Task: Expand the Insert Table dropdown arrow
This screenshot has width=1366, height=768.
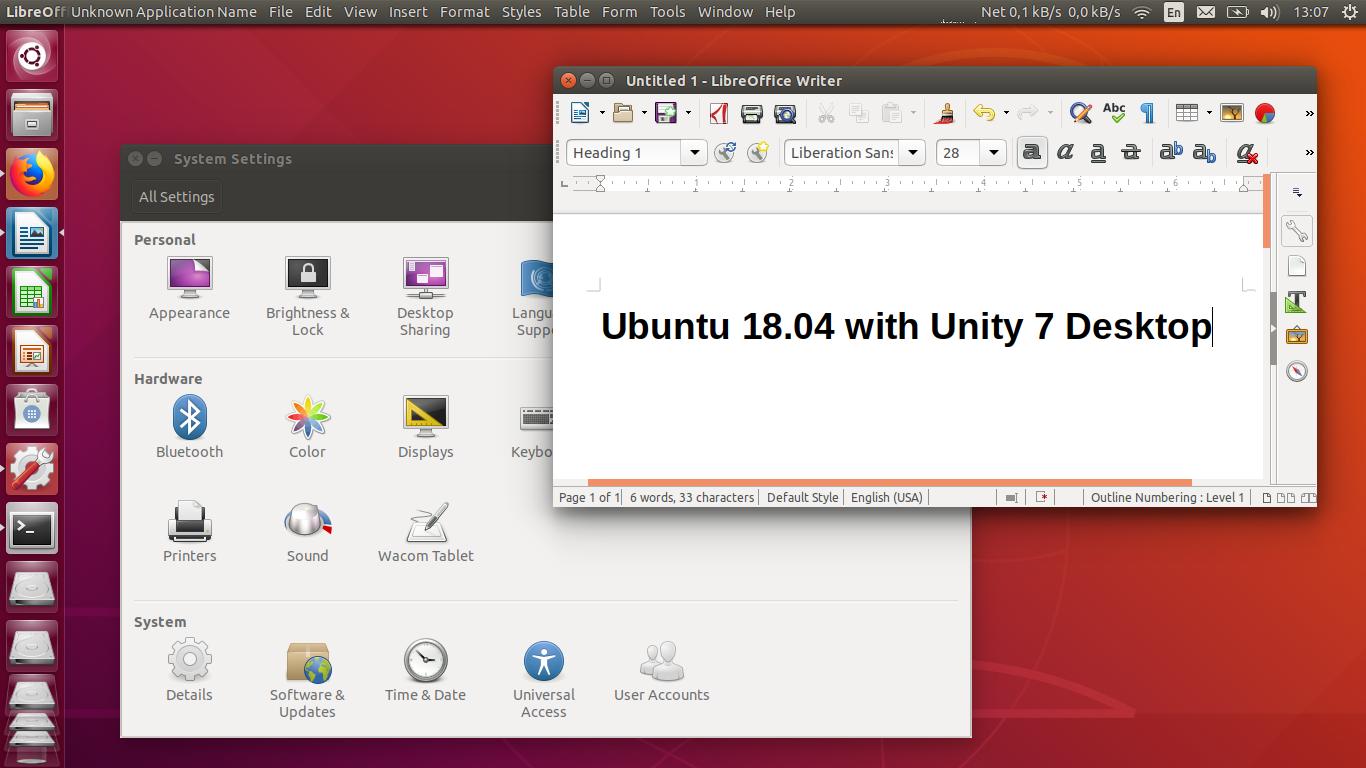Action: pos(1207,113)
